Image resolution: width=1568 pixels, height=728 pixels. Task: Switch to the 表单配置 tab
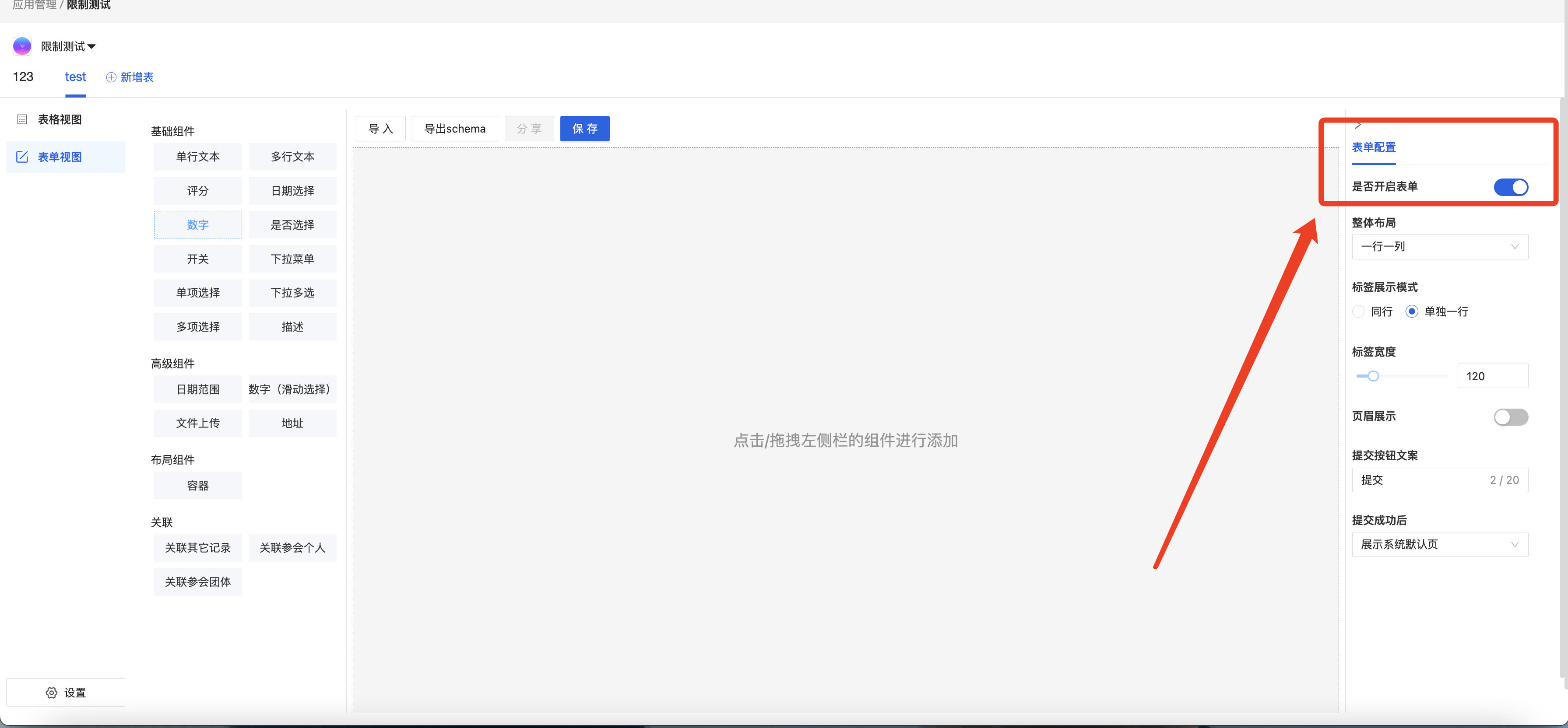coord(1373,147)
